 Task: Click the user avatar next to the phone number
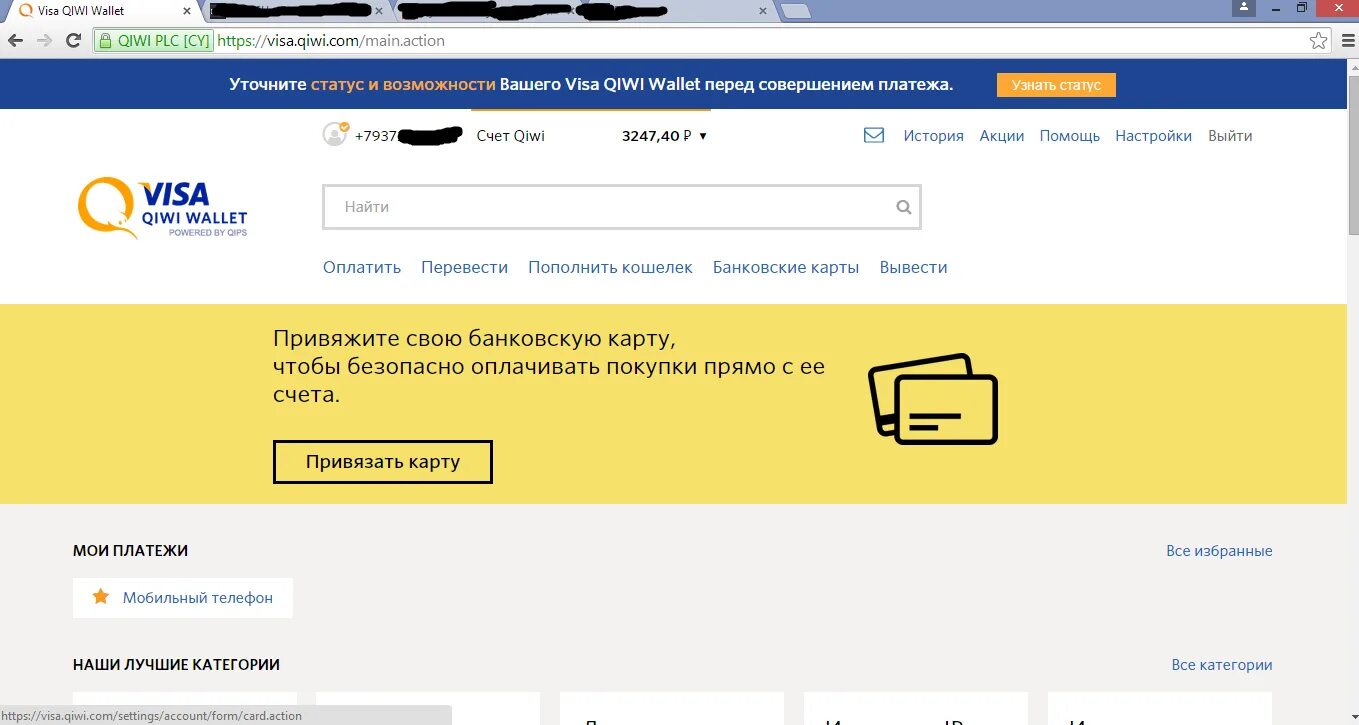[335, 134]
